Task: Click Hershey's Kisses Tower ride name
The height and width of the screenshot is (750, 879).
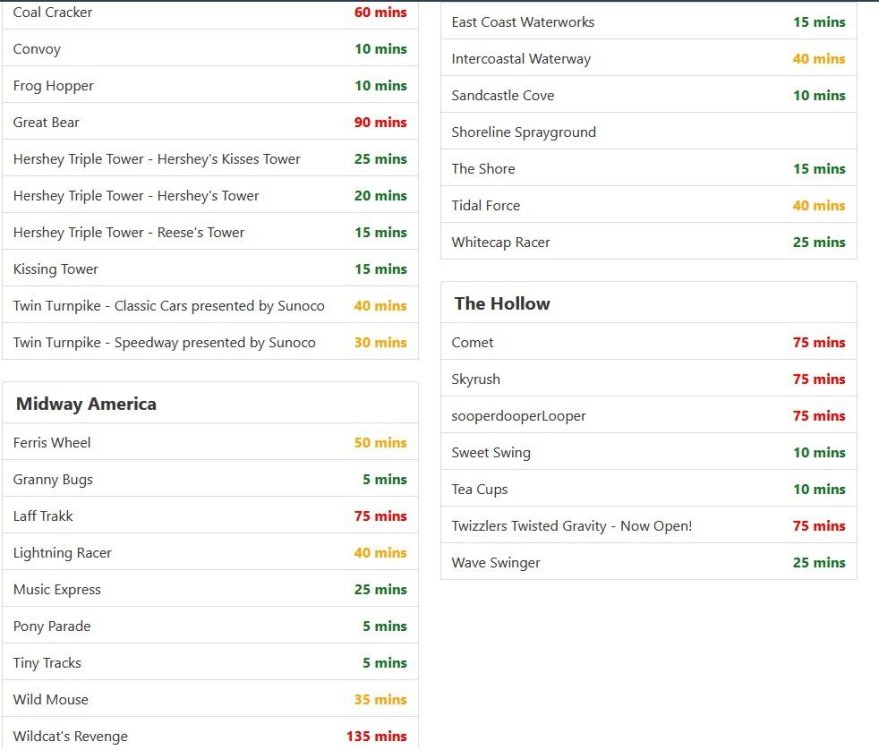Action: coord(157,159)
